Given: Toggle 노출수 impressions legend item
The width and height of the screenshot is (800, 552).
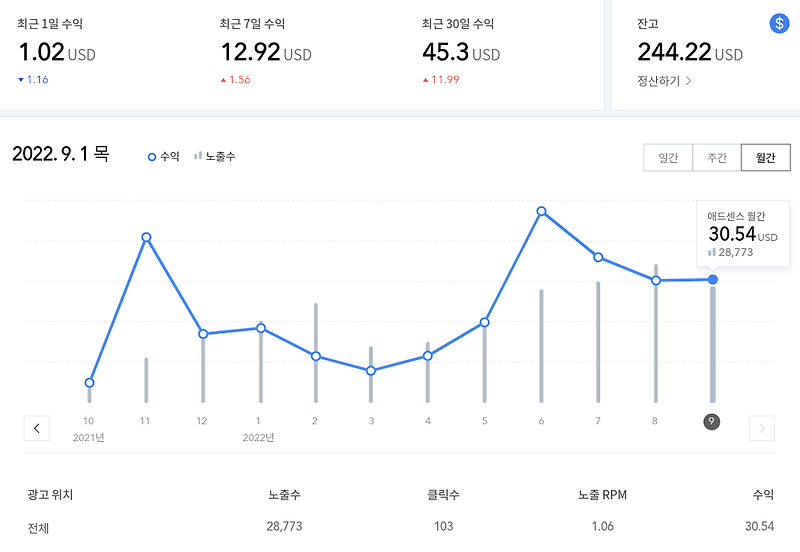Looking at the screenshot, I should [x=215, y=156].
